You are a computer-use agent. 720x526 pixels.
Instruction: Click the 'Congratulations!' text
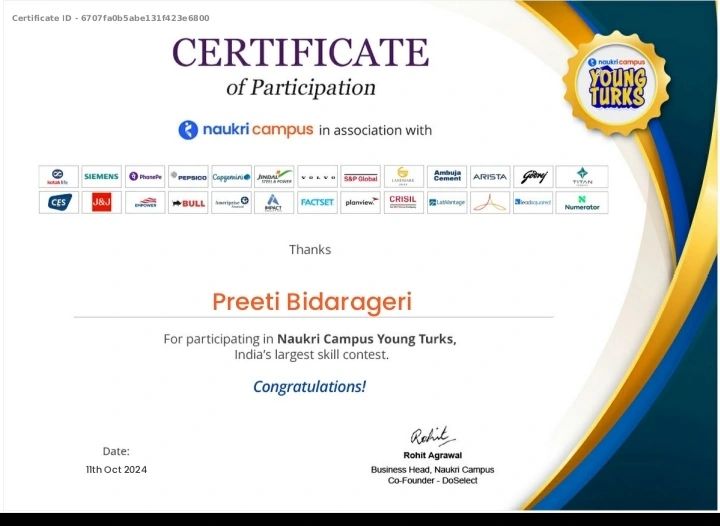[x=309, y=386]
